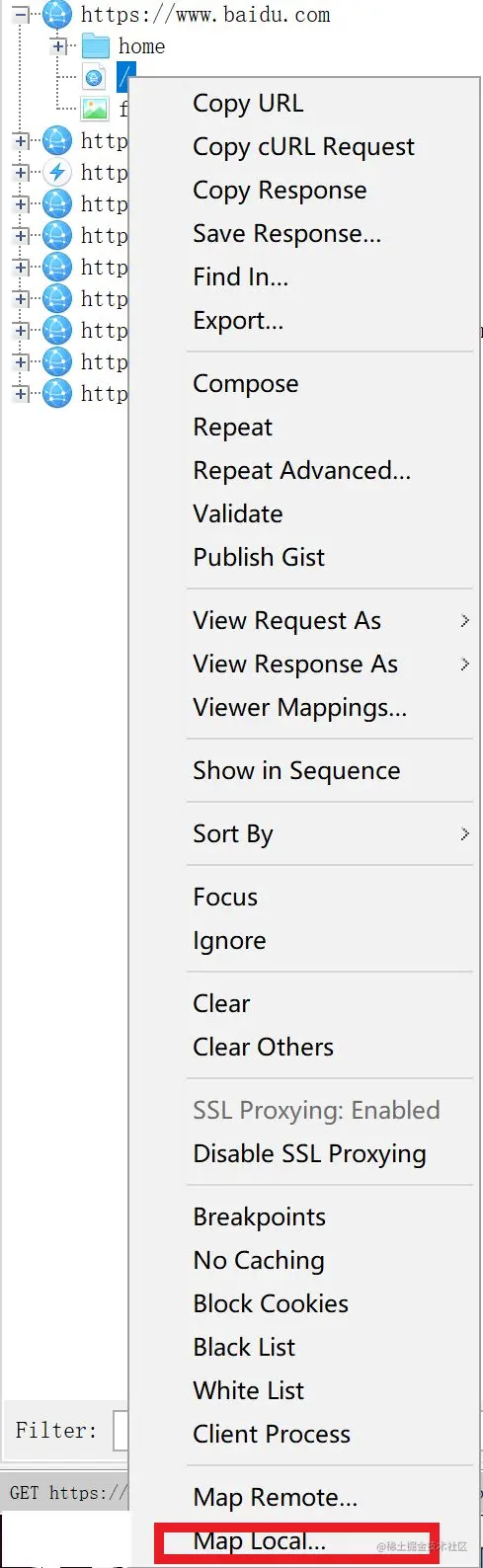Click the lightning bolt host icon
This screenshot has width=483, height=1568.
(58, 172)
